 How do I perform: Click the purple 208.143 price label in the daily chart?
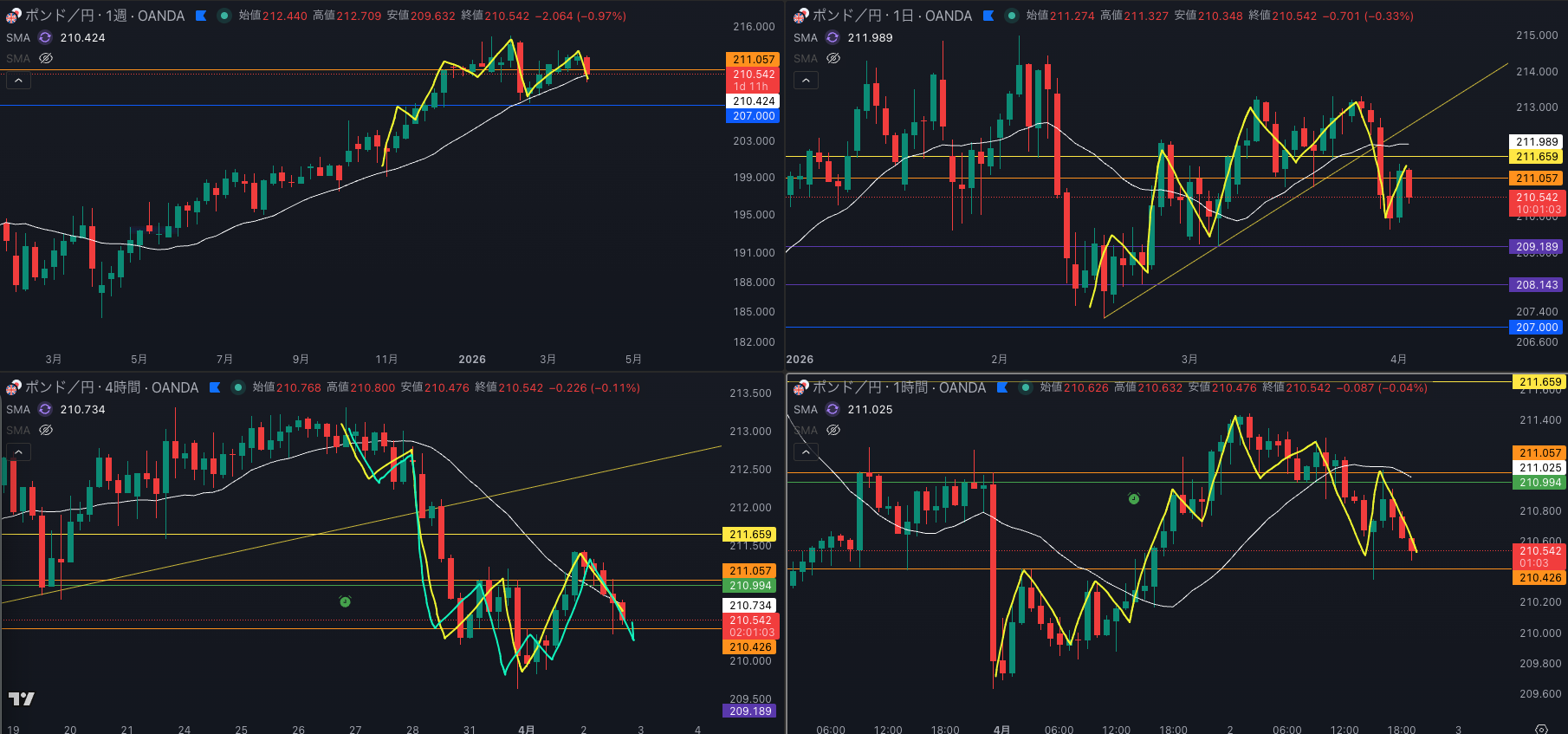[1537, 284]
